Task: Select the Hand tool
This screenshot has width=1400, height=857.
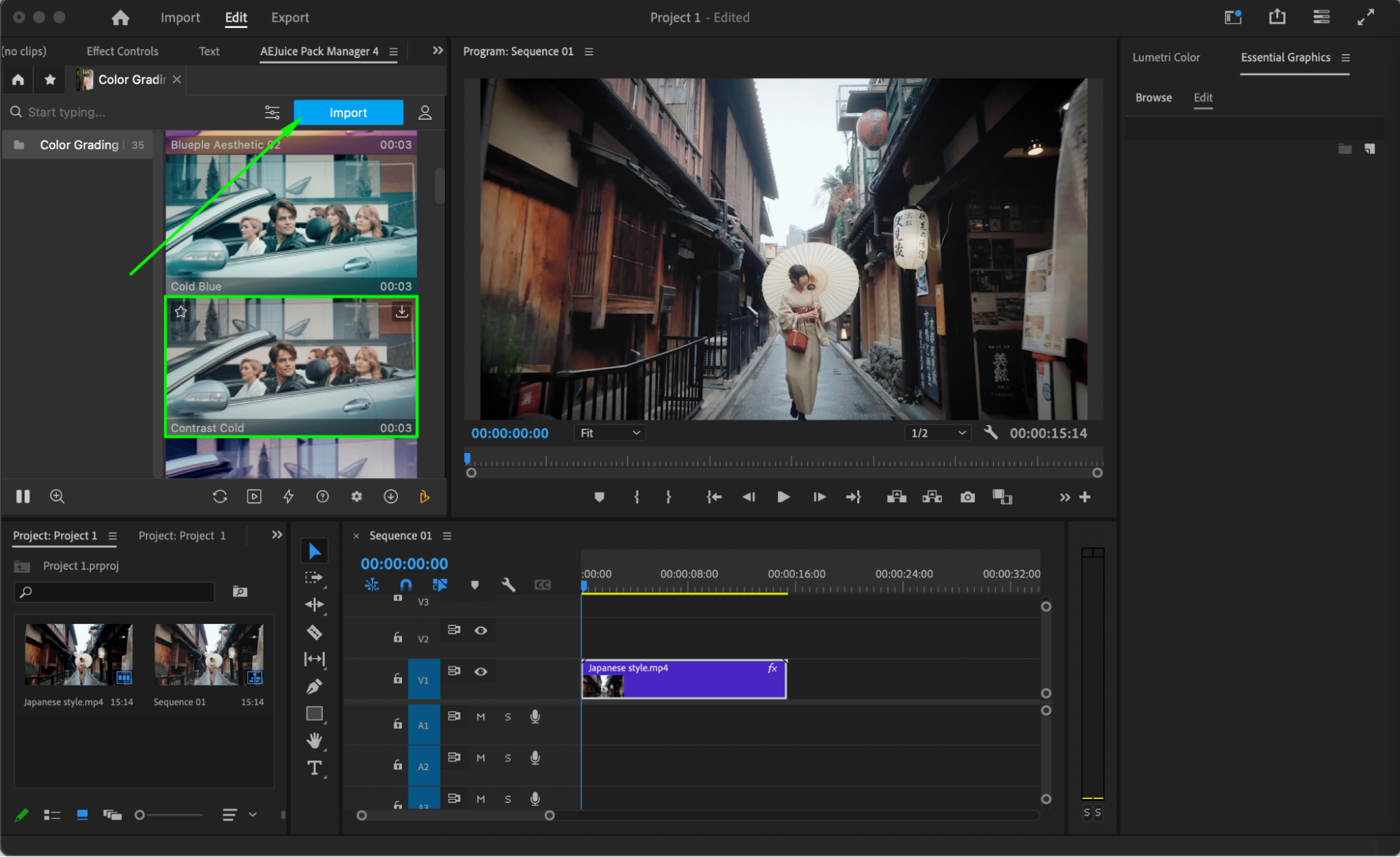Action: 314,740
